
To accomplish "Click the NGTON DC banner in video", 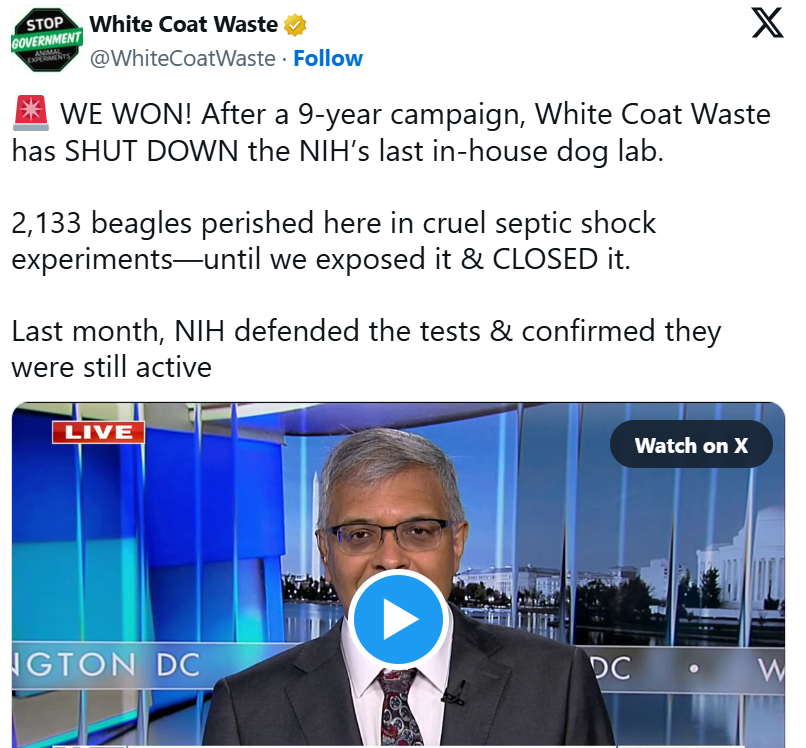I will click(x=106, y=665).
